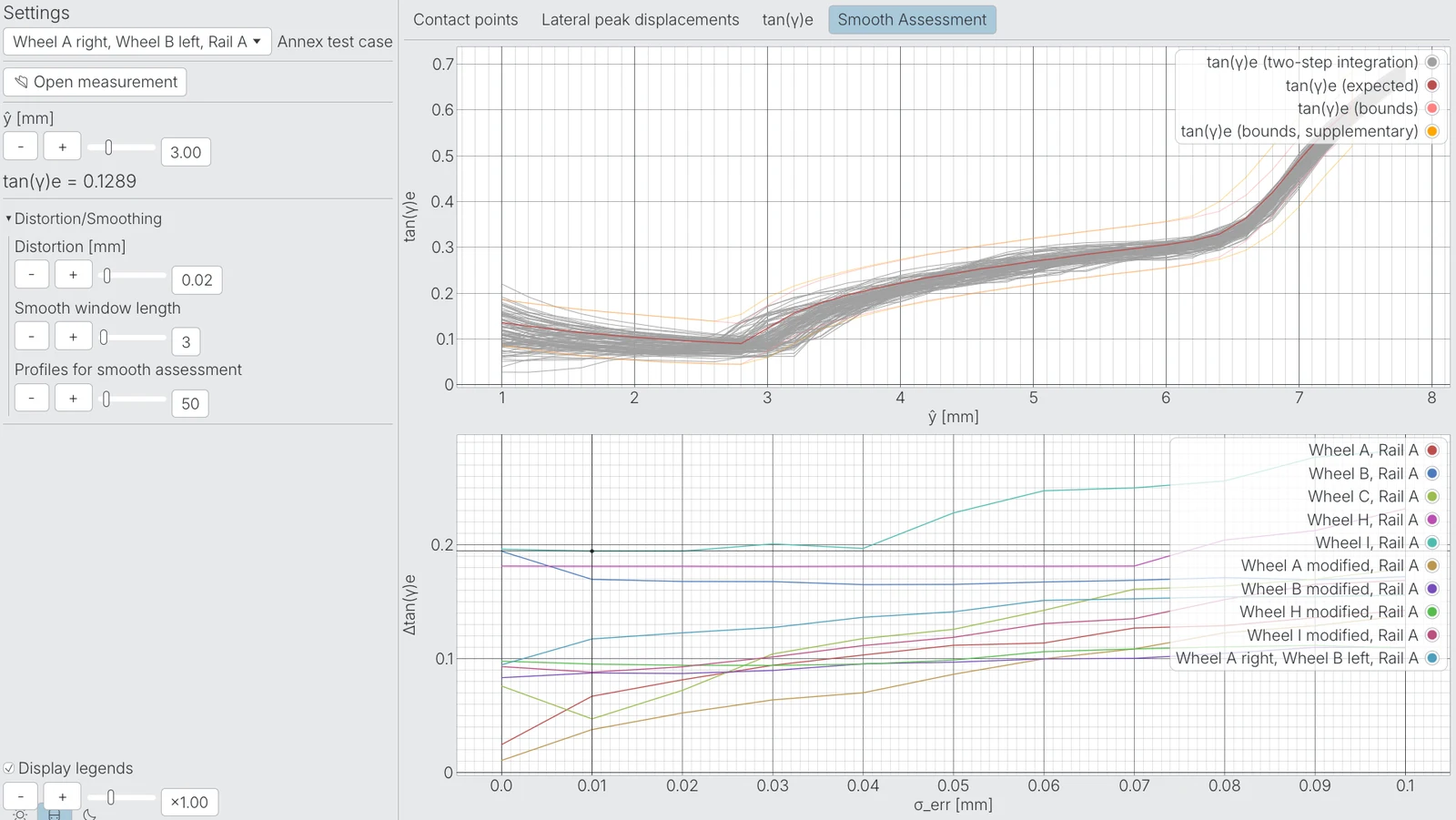Decrease Distortion value with minus button
The image size is (1456, 820).
point(32,275)
